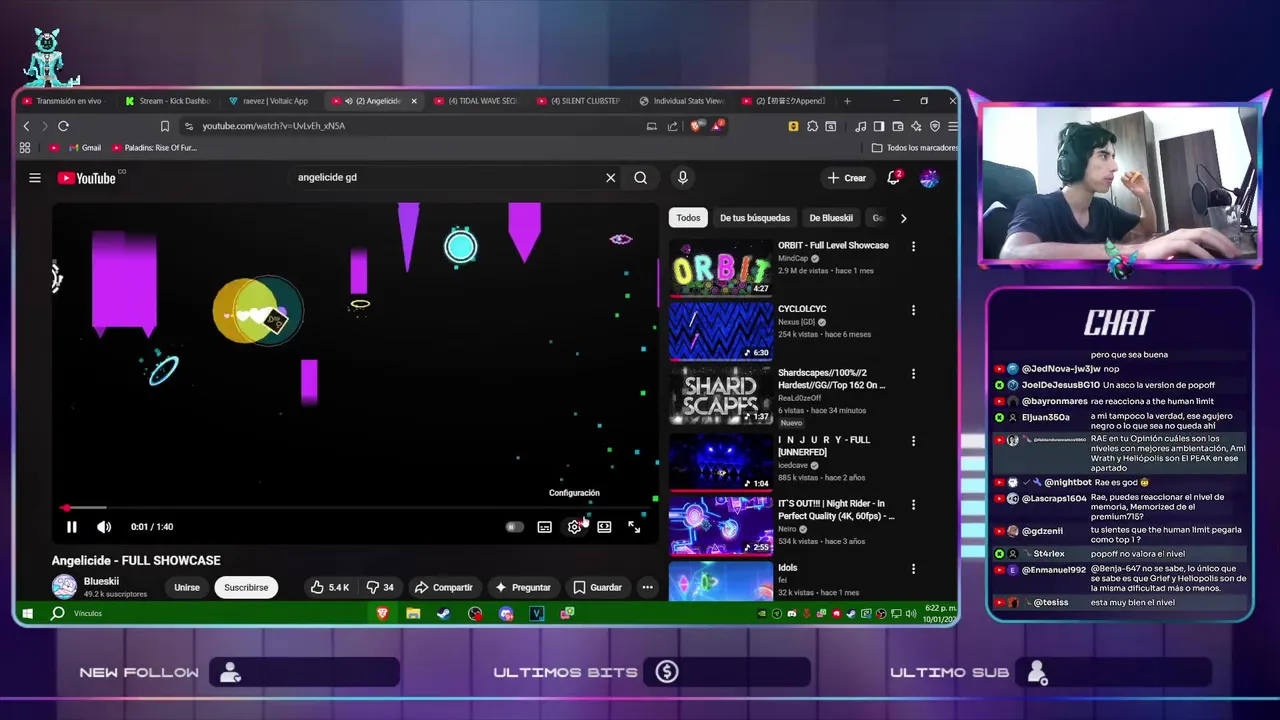Clear the search text with X
Screen dimensions: 1280x720
click(610, 178)
